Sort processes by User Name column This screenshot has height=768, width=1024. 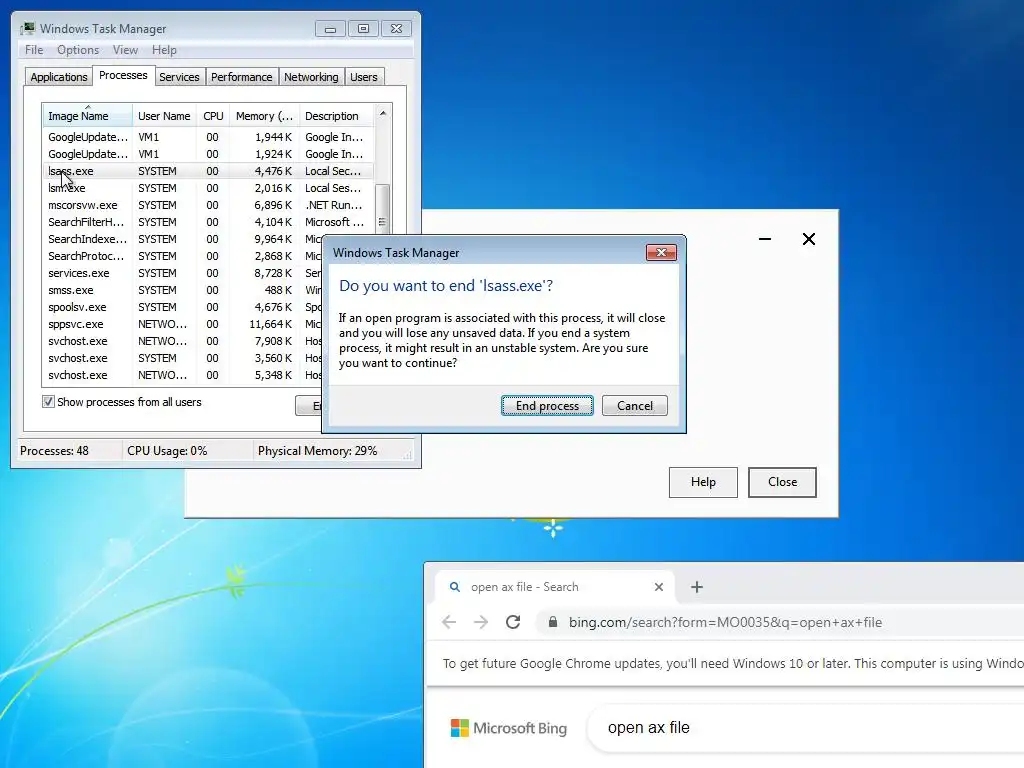164,116
